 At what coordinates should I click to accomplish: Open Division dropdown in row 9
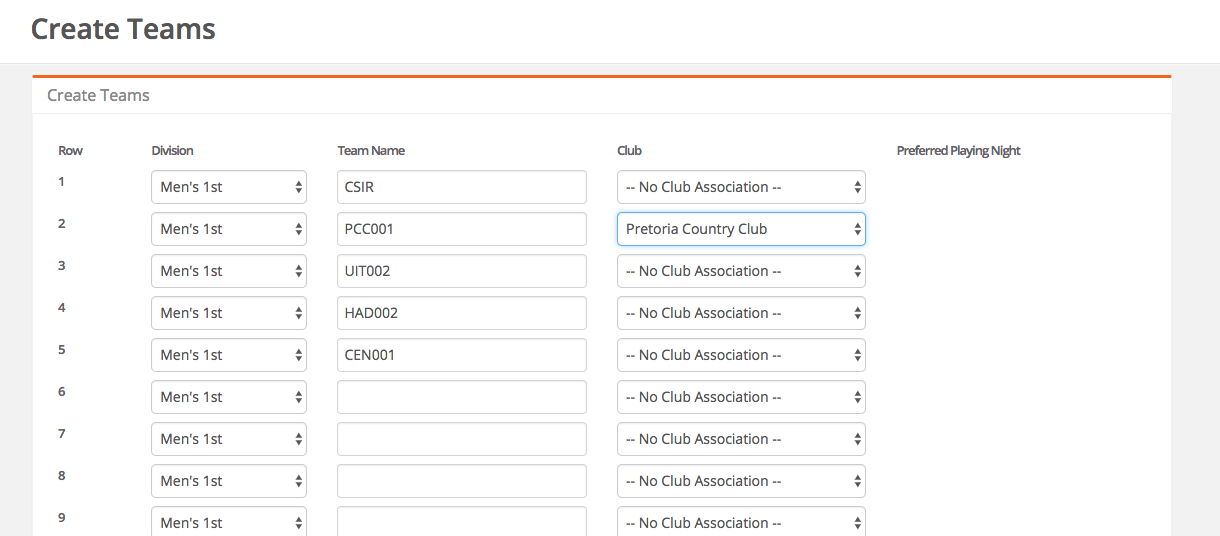coord(229,521)
